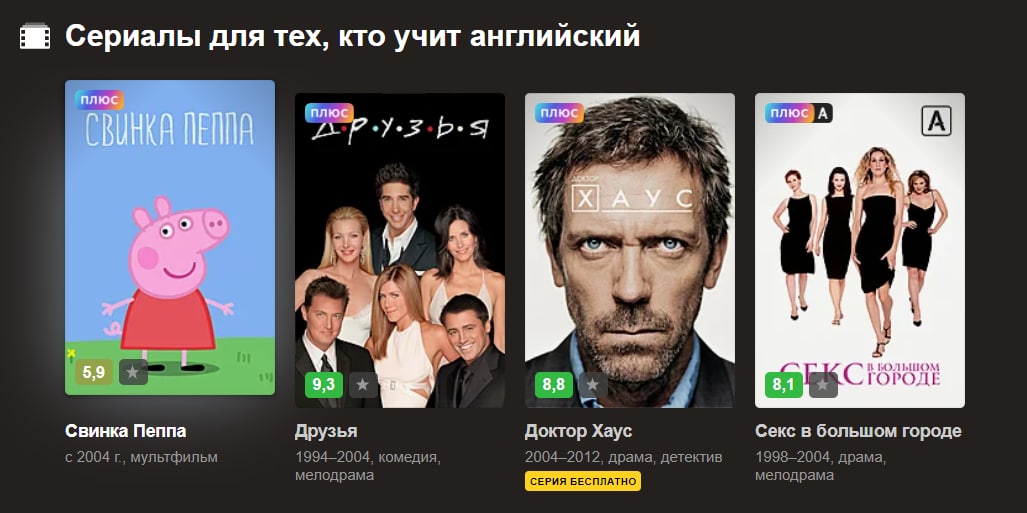Screen dimensions: 1027x513
Task: Click the 9,3 rating badge on Друзья
Action: tap(324, 385)
